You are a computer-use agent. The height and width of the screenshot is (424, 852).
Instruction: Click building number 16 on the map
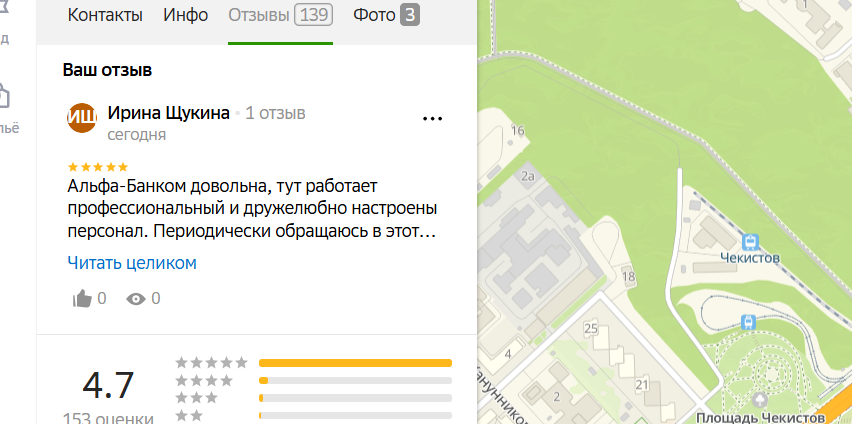(518, 130)
